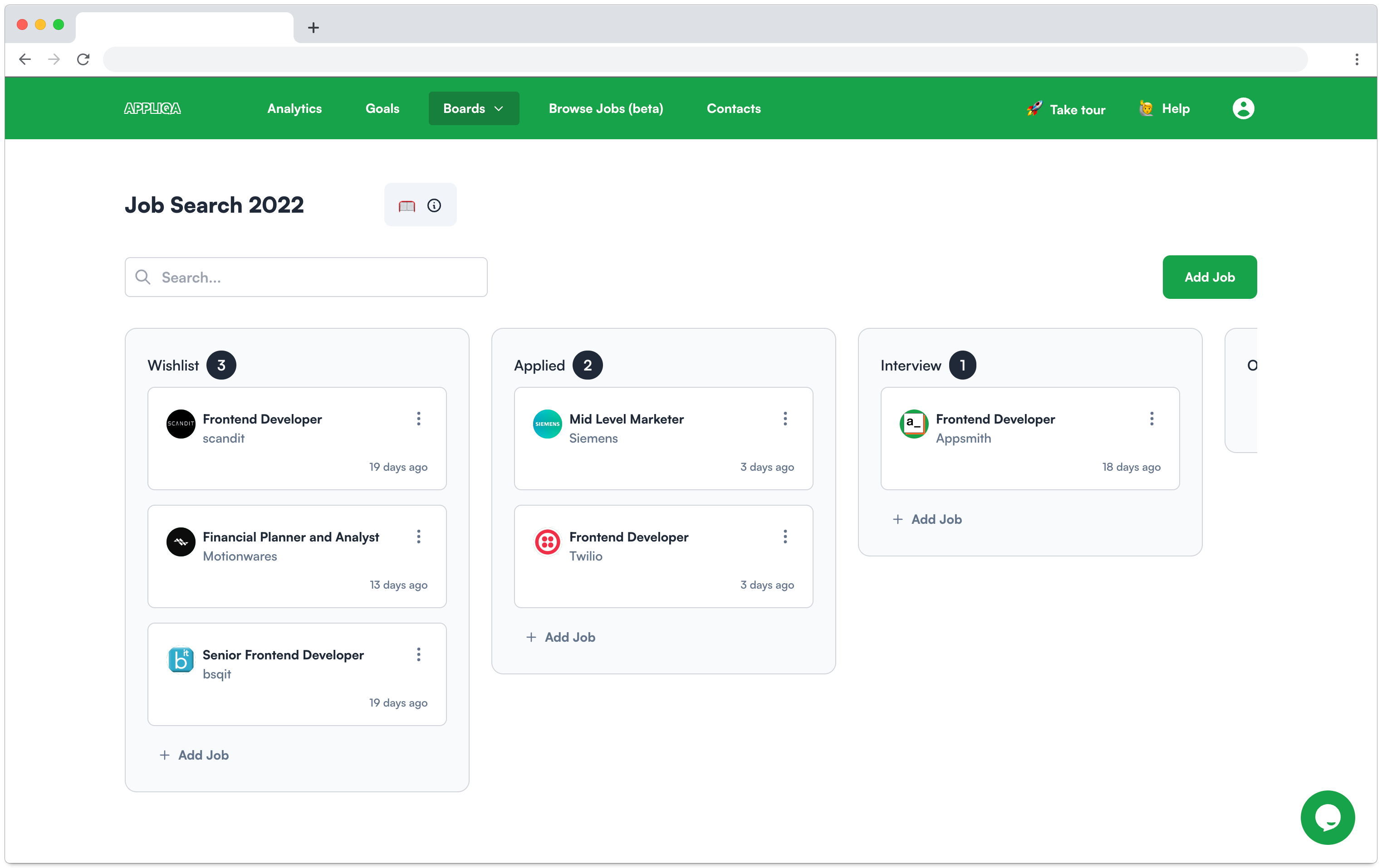Add a job to the Wishlist column
Viewport: 1382px width, 868px height.
(x=194, y=755)
